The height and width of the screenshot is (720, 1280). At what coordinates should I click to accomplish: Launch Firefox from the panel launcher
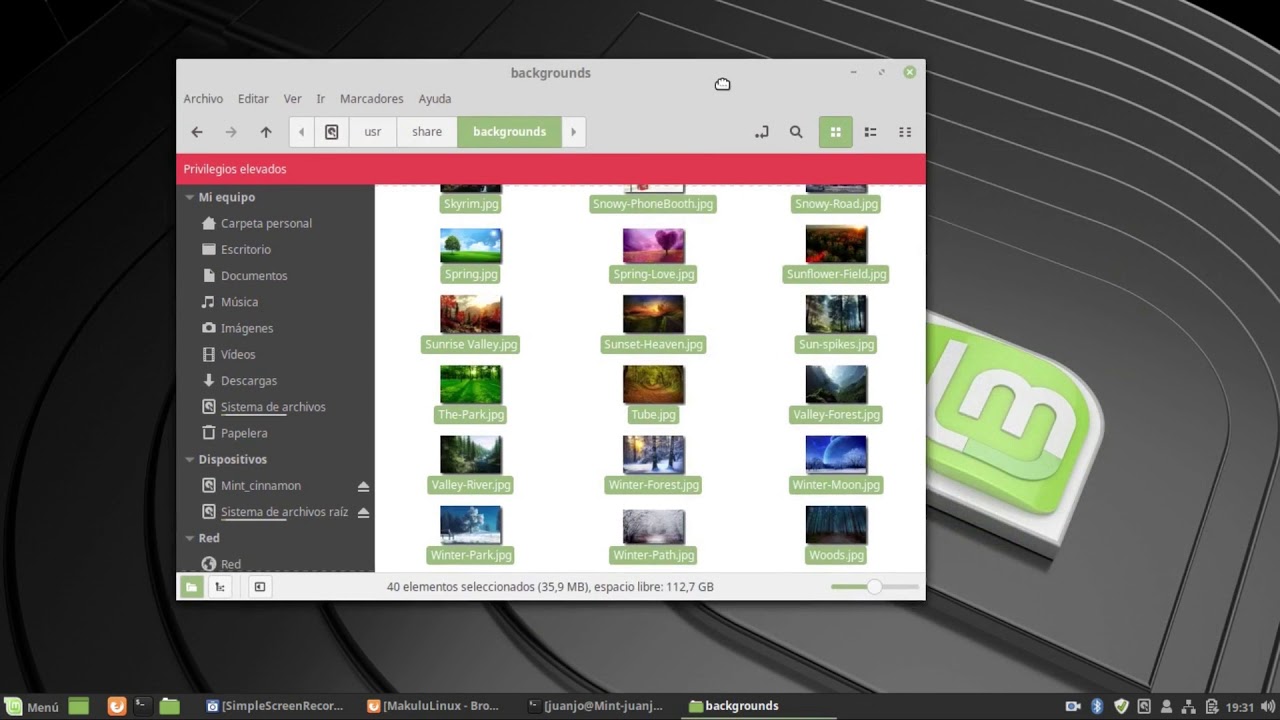point(117,706)
